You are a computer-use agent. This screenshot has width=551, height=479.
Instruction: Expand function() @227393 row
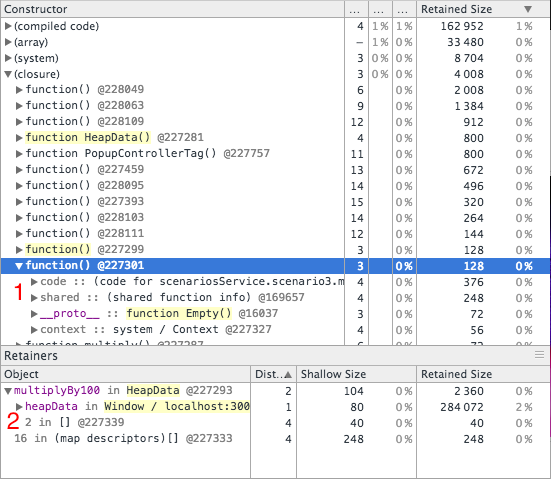[19, 202]
